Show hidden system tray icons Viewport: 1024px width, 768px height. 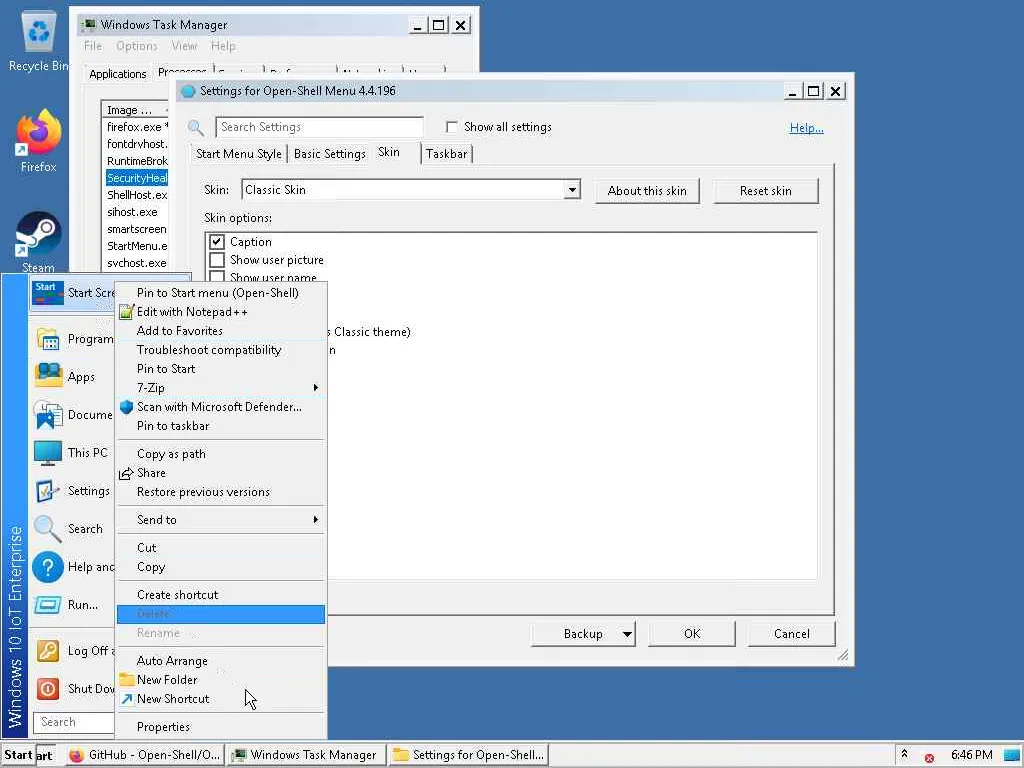tap(904, 754)
